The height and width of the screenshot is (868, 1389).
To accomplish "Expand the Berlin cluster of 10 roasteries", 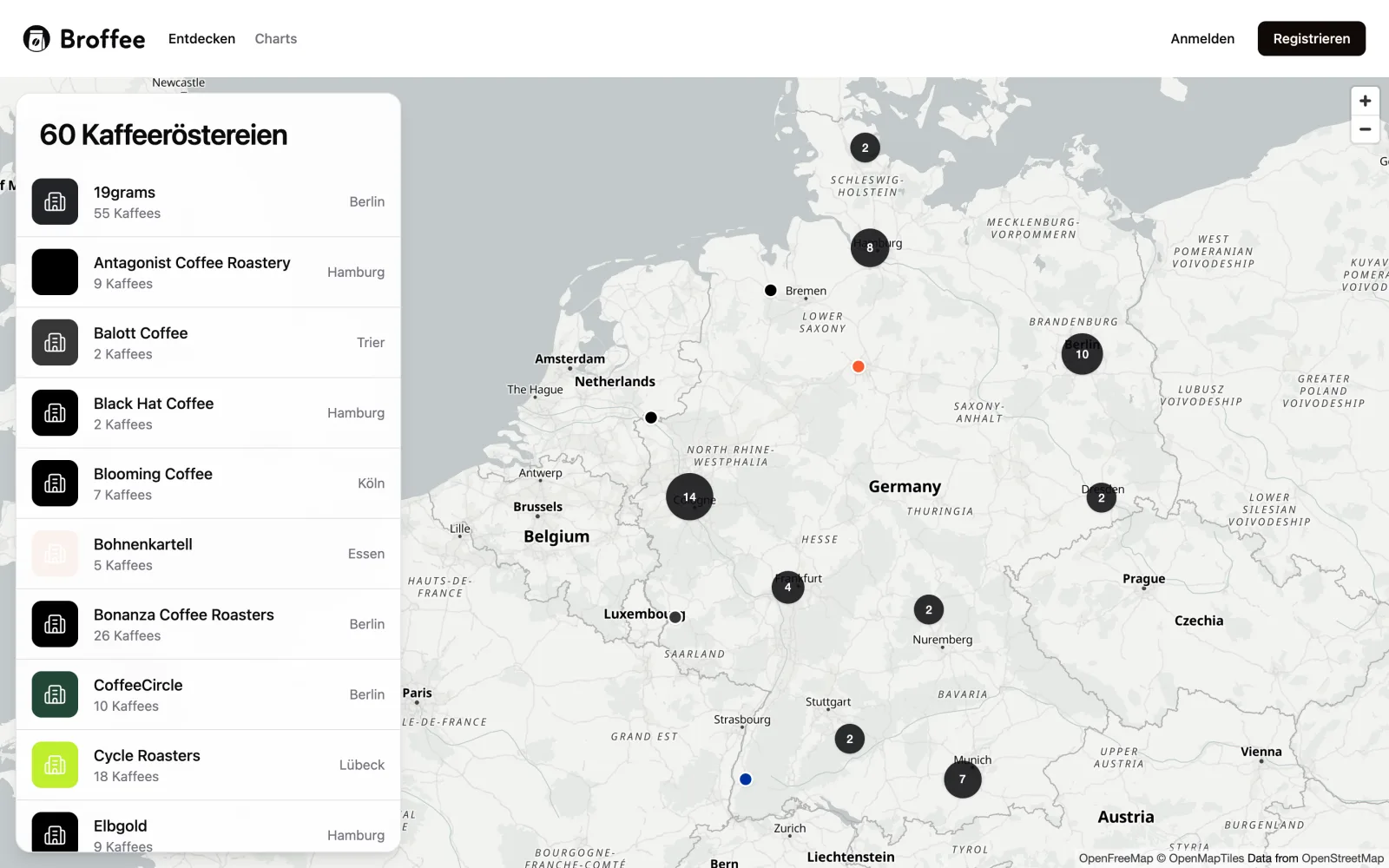I will pyautogui.click(x=1082, y=354).
